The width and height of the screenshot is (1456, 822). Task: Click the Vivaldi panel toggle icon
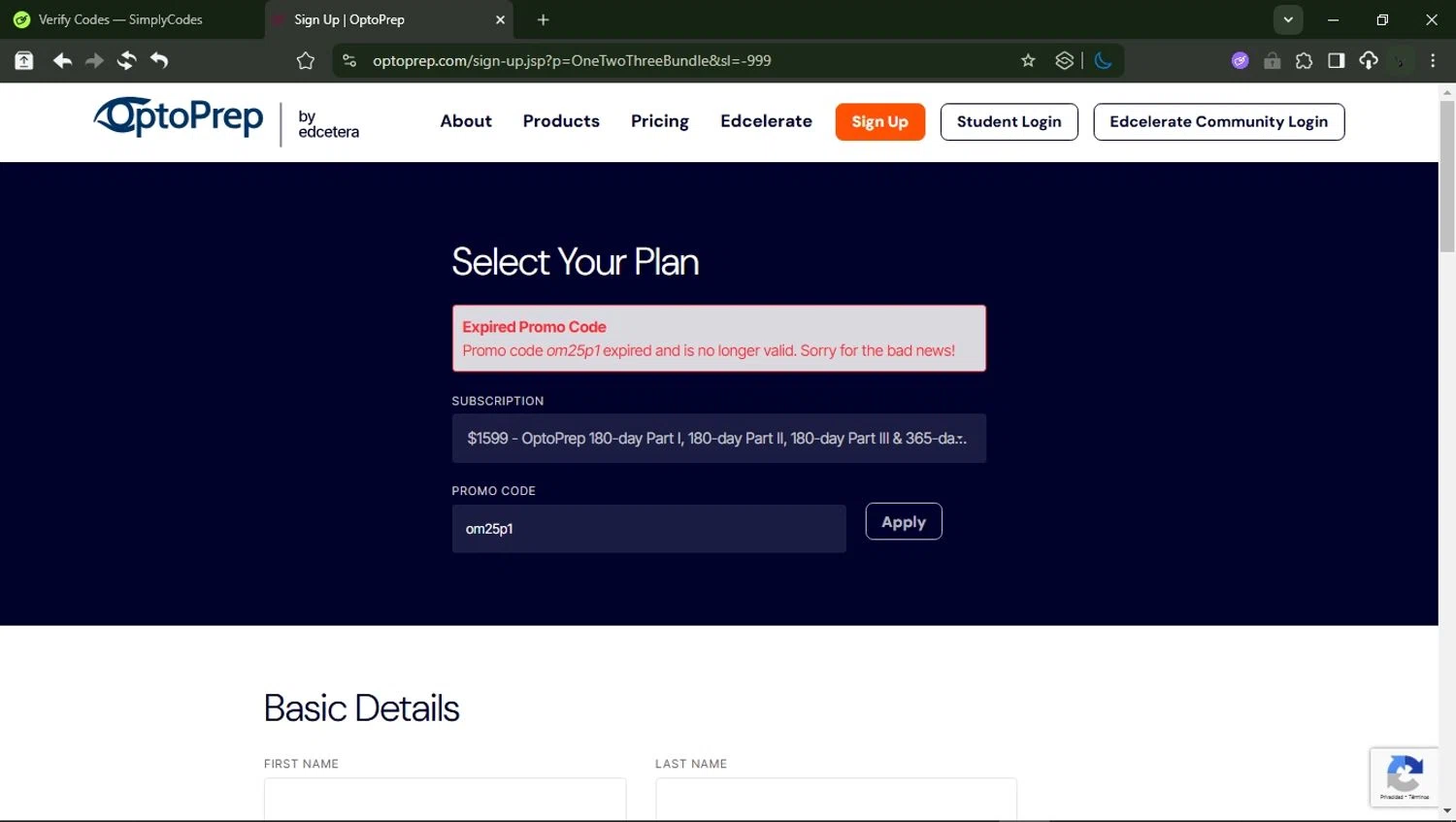pyautogui.click(x=24, y=60)
